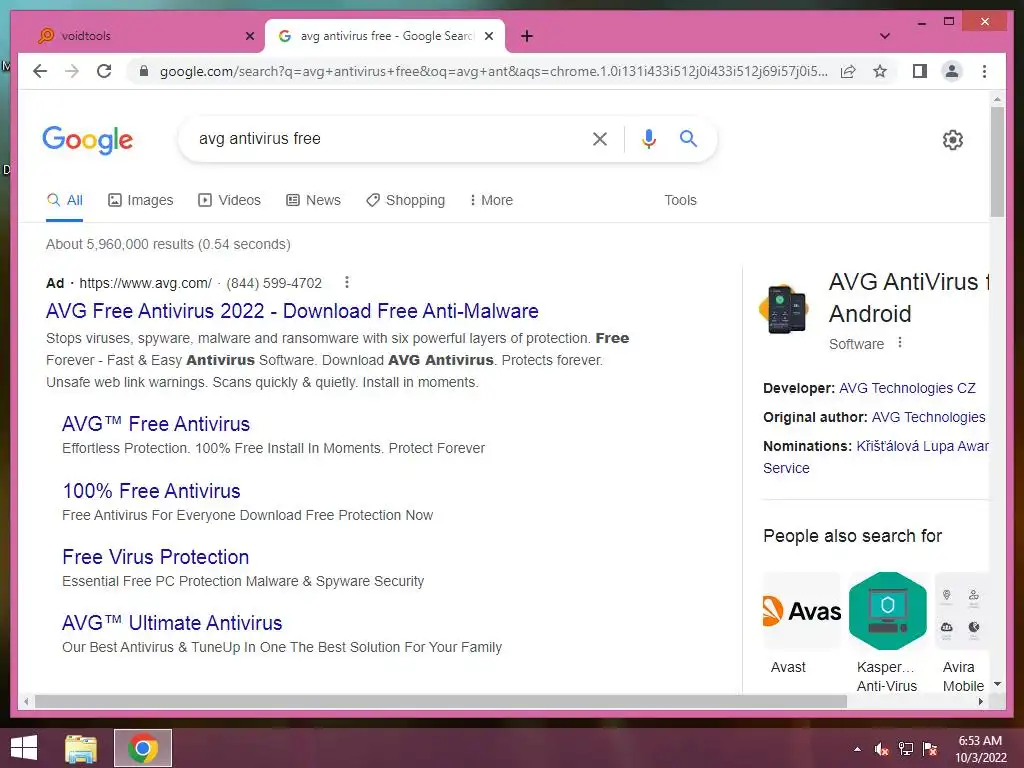View site info via the padlock icon

tap(144, 71)
